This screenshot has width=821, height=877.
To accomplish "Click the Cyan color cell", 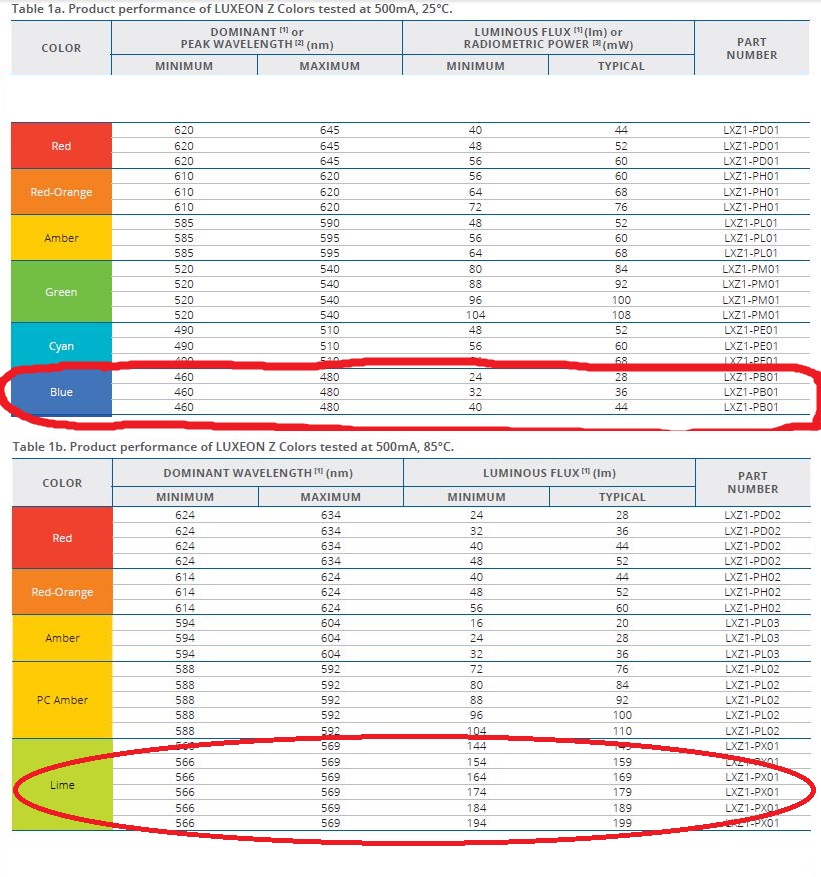I will tap(61, 346).
